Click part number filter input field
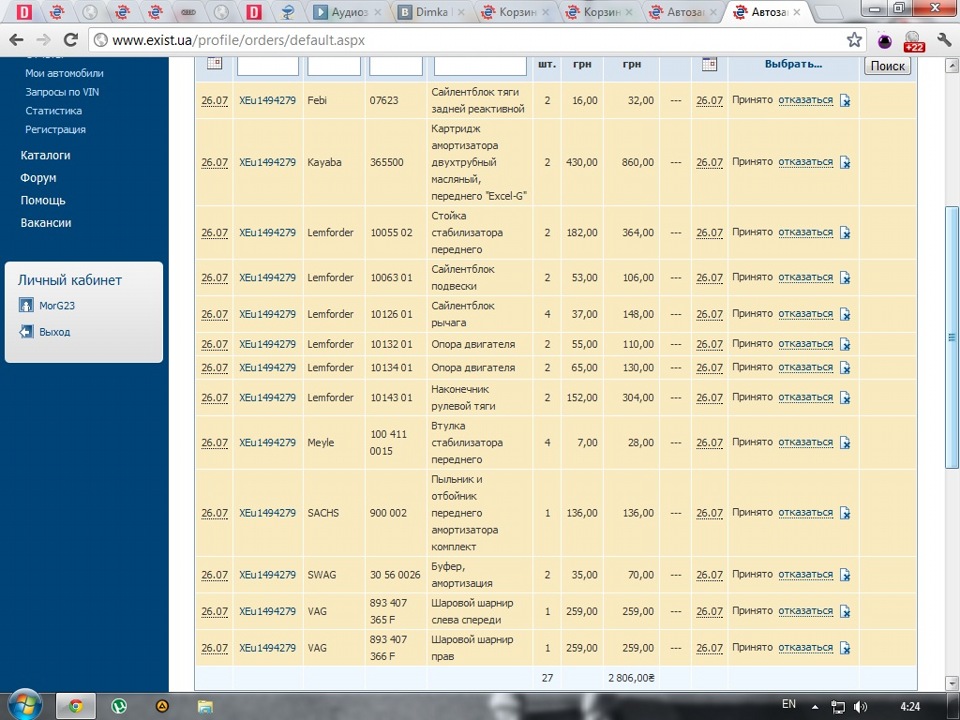The width and height of the screenshot is (960, 720). click(x=396, y=65)
